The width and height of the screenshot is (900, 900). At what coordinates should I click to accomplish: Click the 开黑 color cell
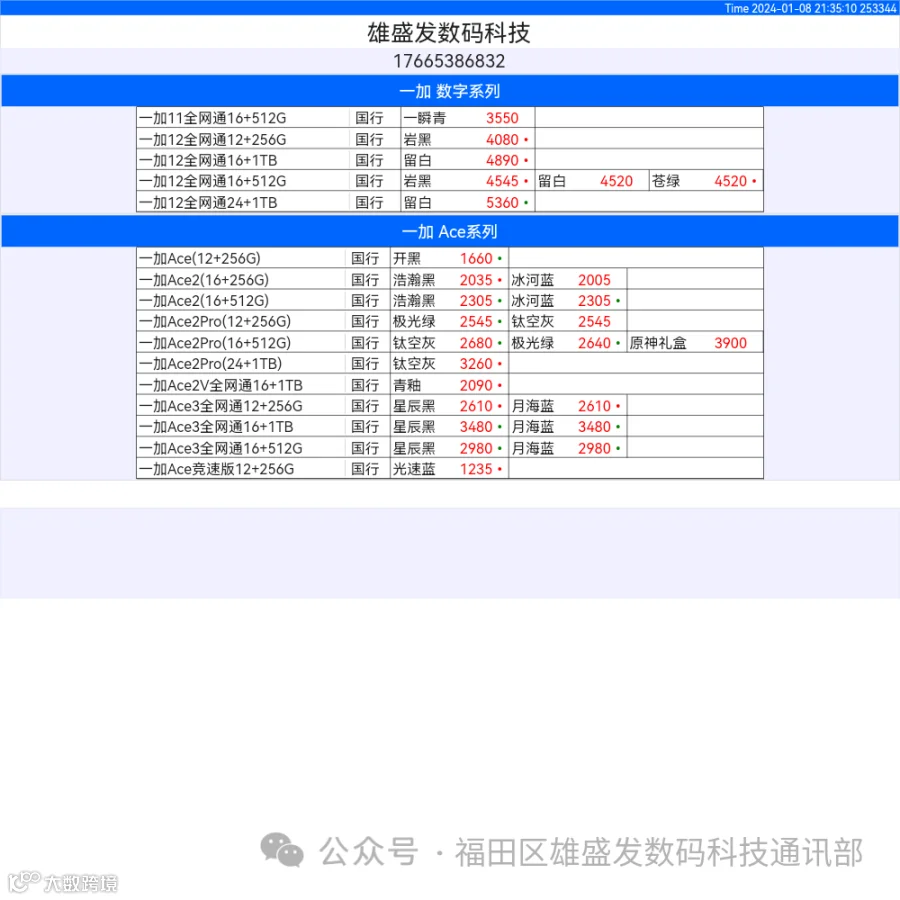click(x=407, y=258)
